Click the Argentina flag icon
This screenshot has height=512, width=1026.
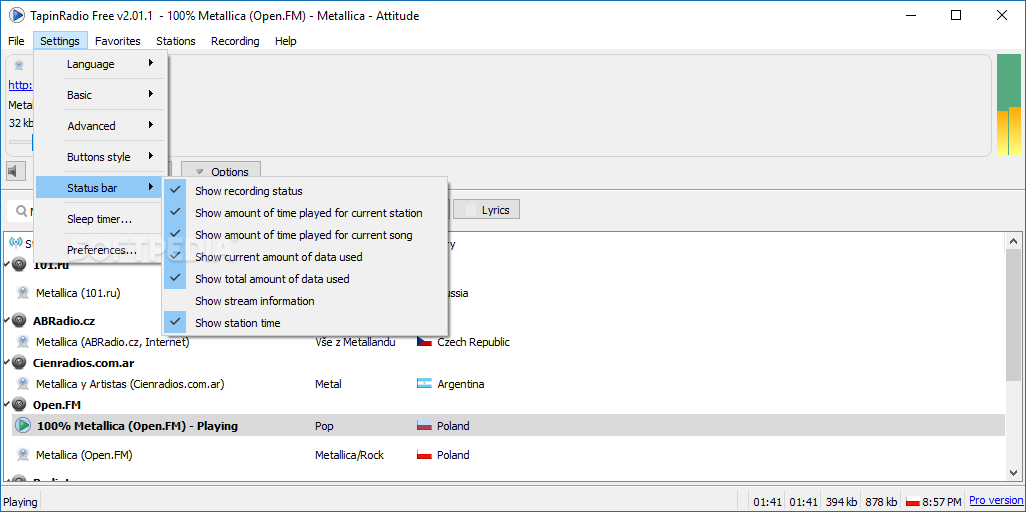(x=424, y=384)
